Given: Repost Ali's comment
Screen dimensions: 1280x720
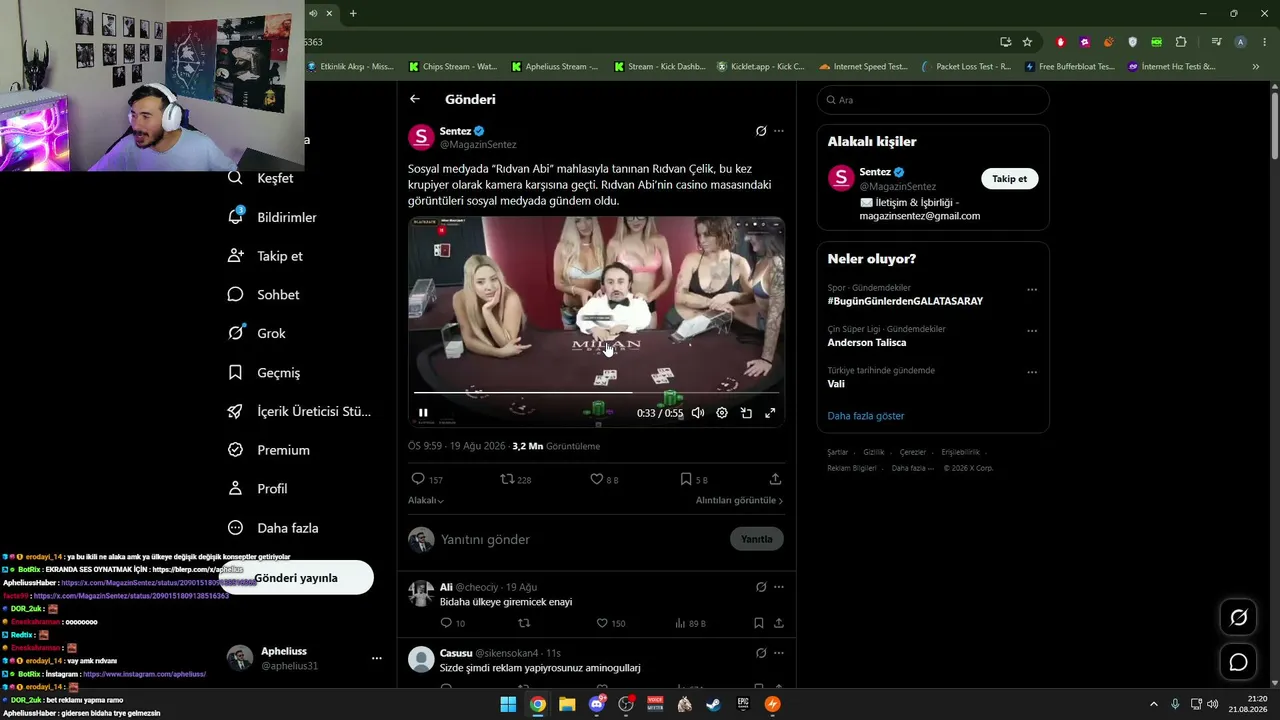Looking at the screenshot, I should [522, 623].
